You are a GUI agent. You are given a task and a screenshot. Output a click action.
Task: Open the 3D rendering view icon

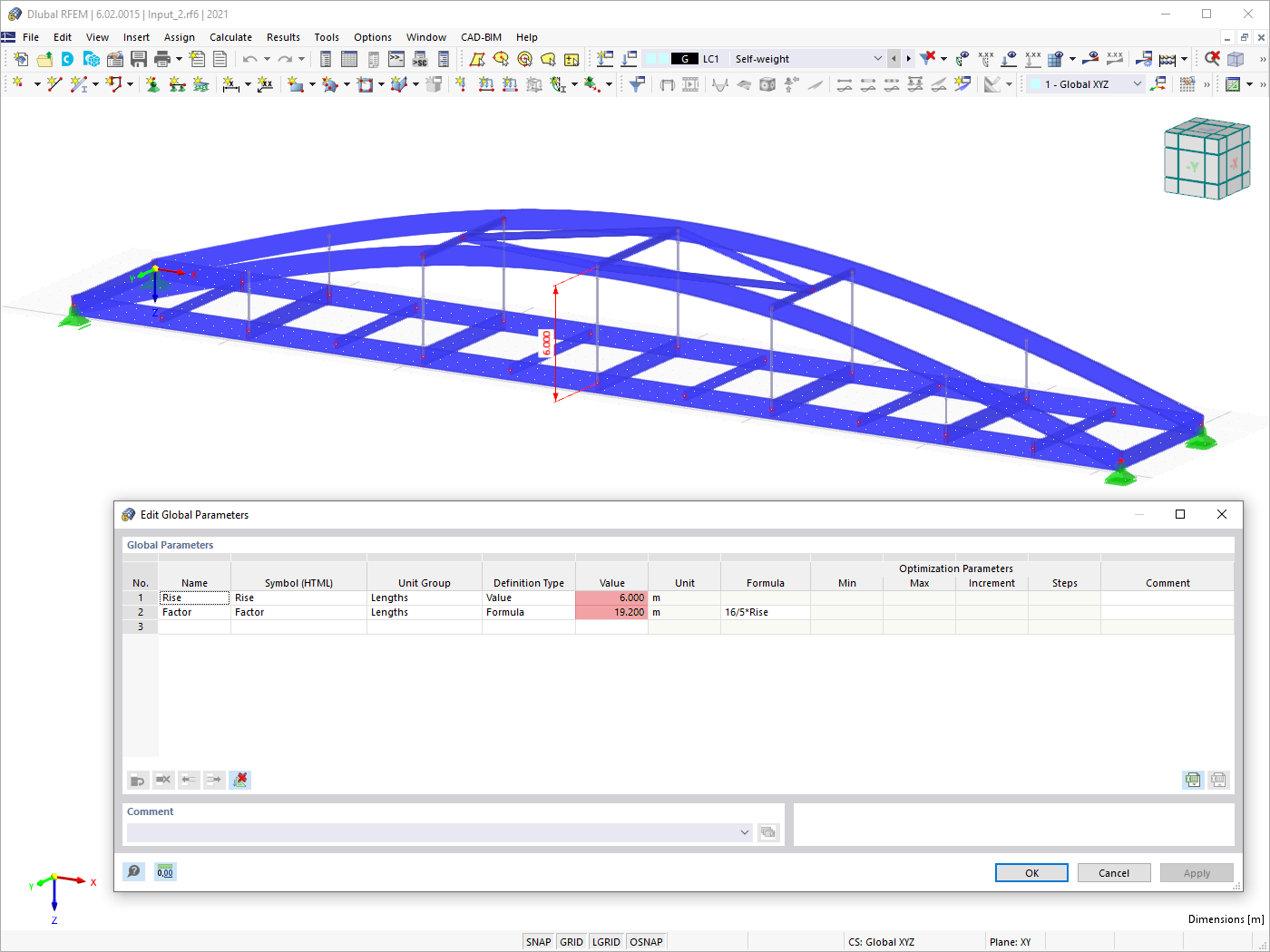coord(1235,58)
